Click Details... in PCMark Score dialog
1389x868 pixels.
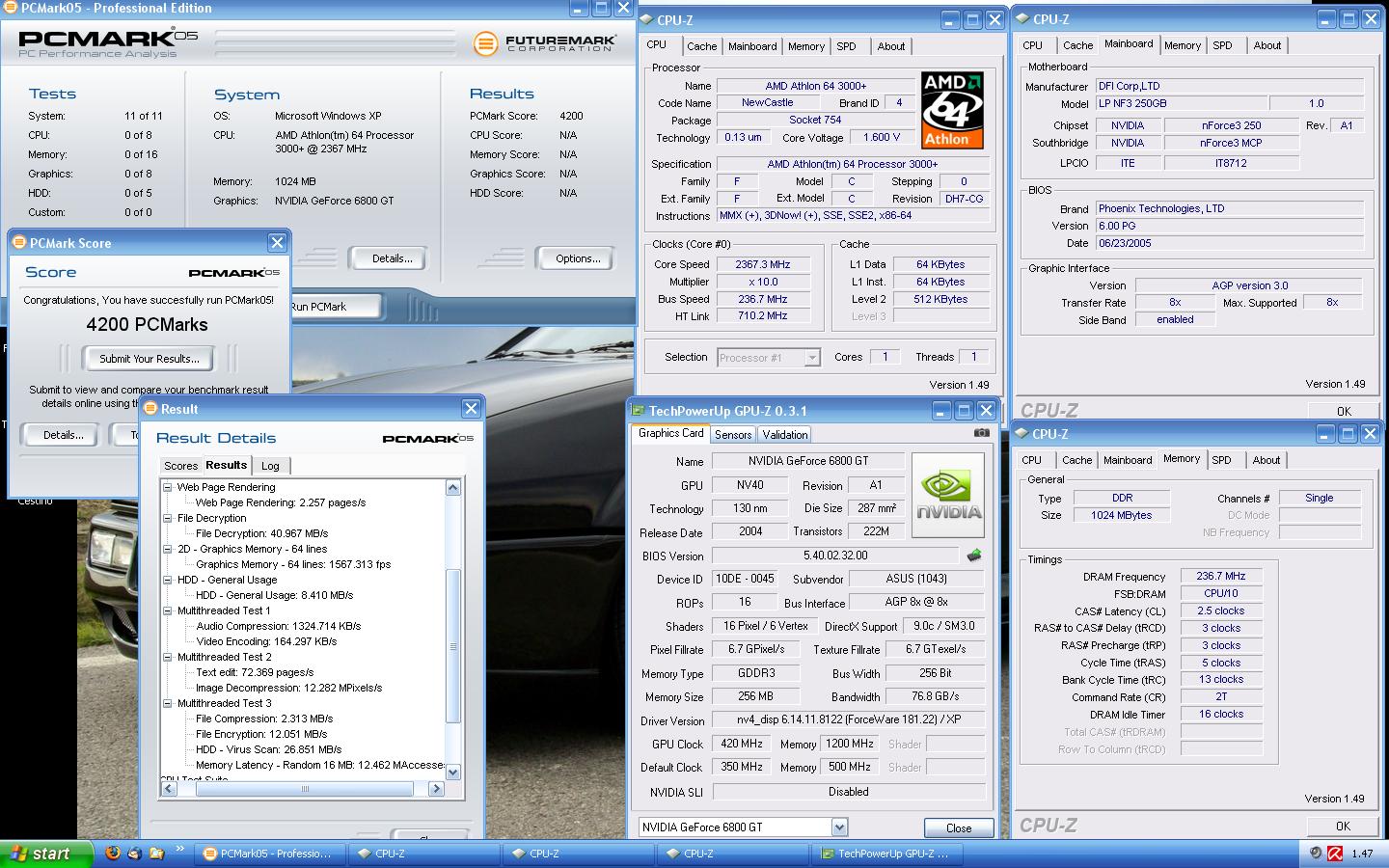pyautogui.click(x=64, y=435)
